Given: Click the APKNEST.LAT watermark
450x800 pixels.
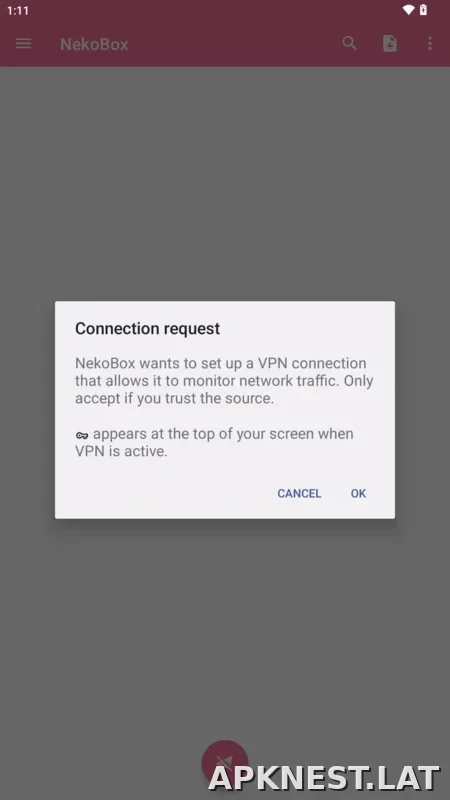Looking at the screenshot, I should 324,780.
